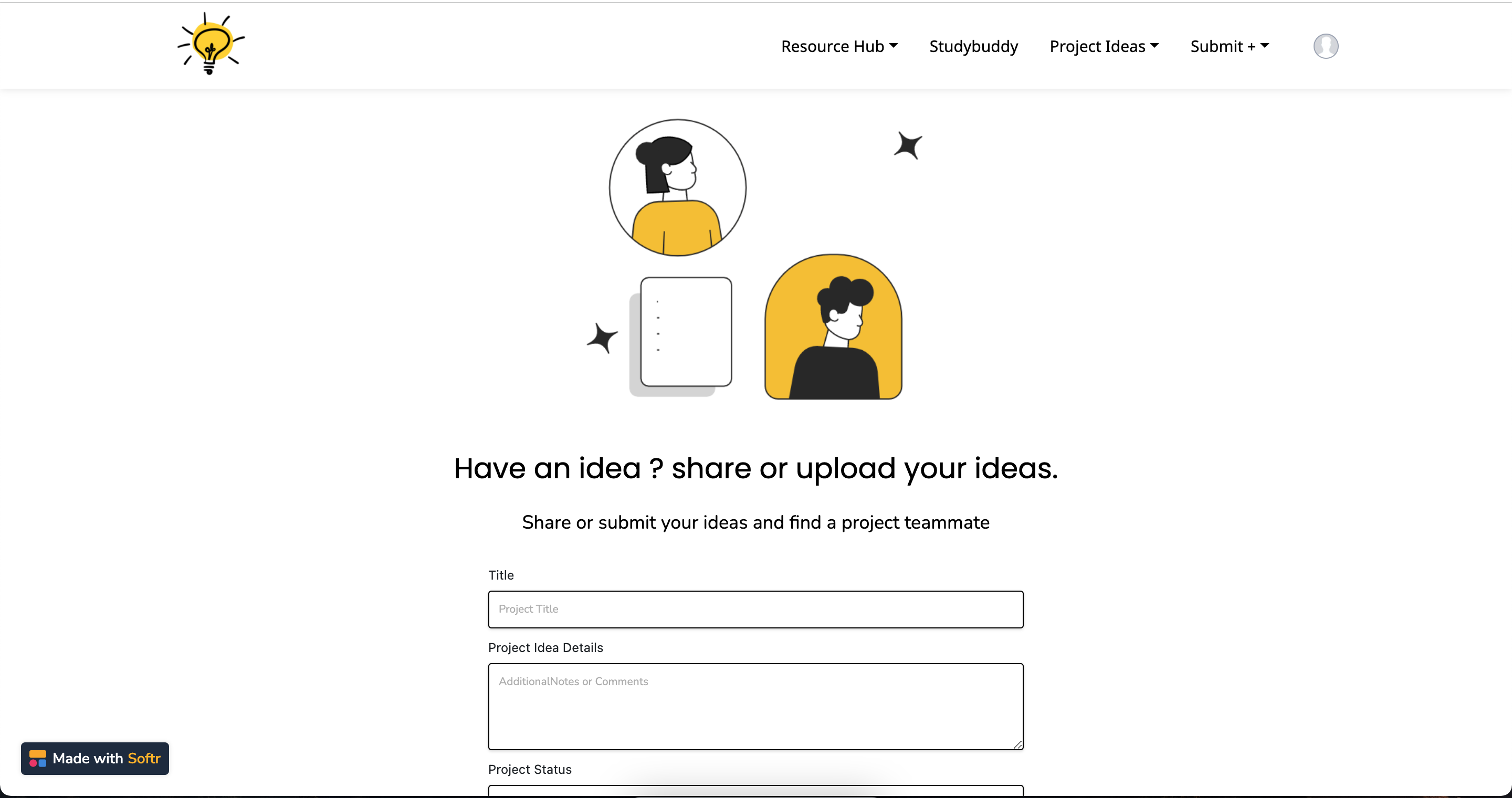Click the Made with Softr link
Image resolution: width=1512 pixels, height=798 pixels.
pos(94,758)
